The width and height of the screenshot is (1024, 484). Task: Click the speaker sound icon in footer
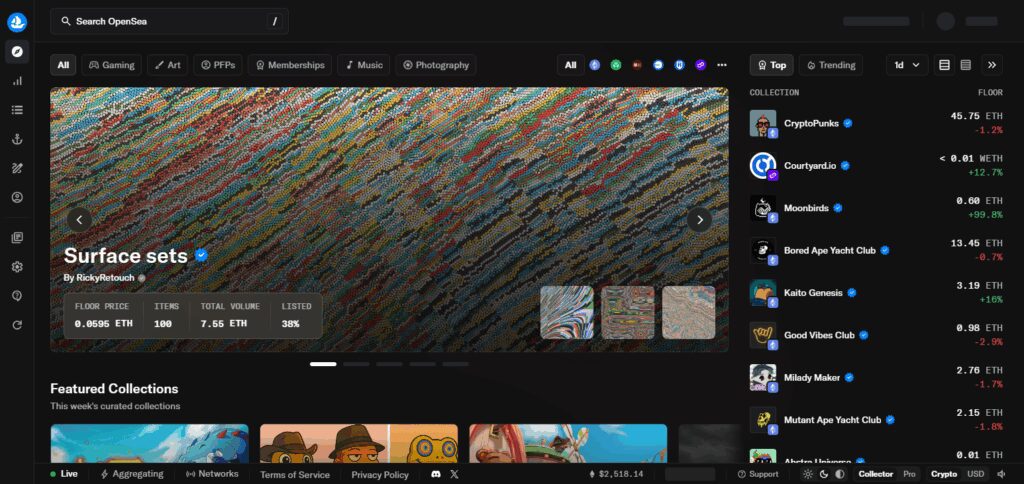[x=1002, y=474]
